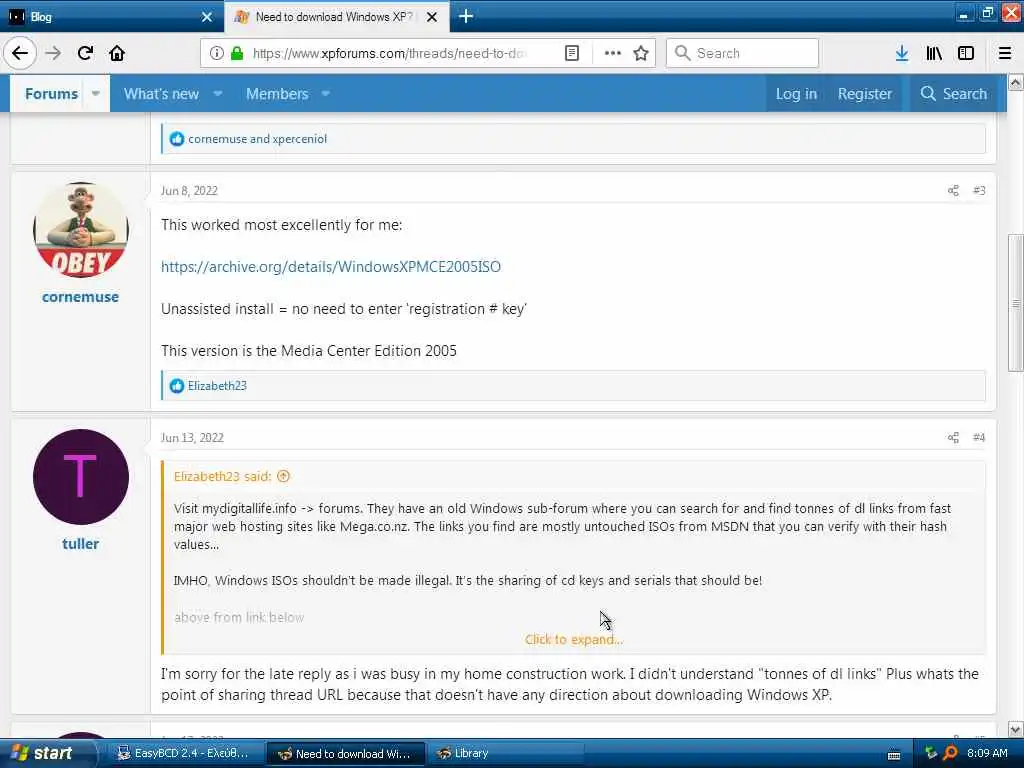Image resolution: width=1024 pixels, height=768 pixels.
Task: Open the downloads arrow panel
Action: pyautogui.click(x=902, y=53)
